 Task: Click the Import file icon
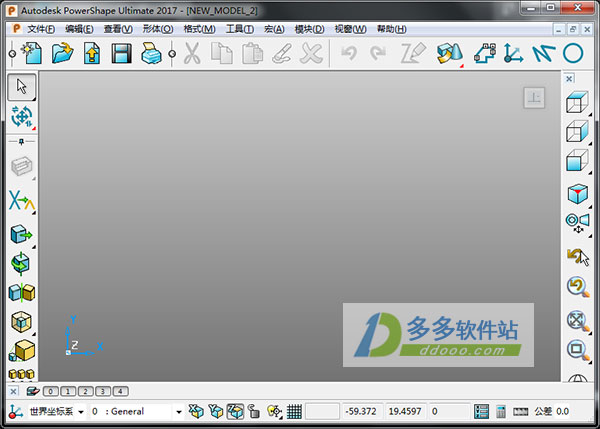pos(92,53)
